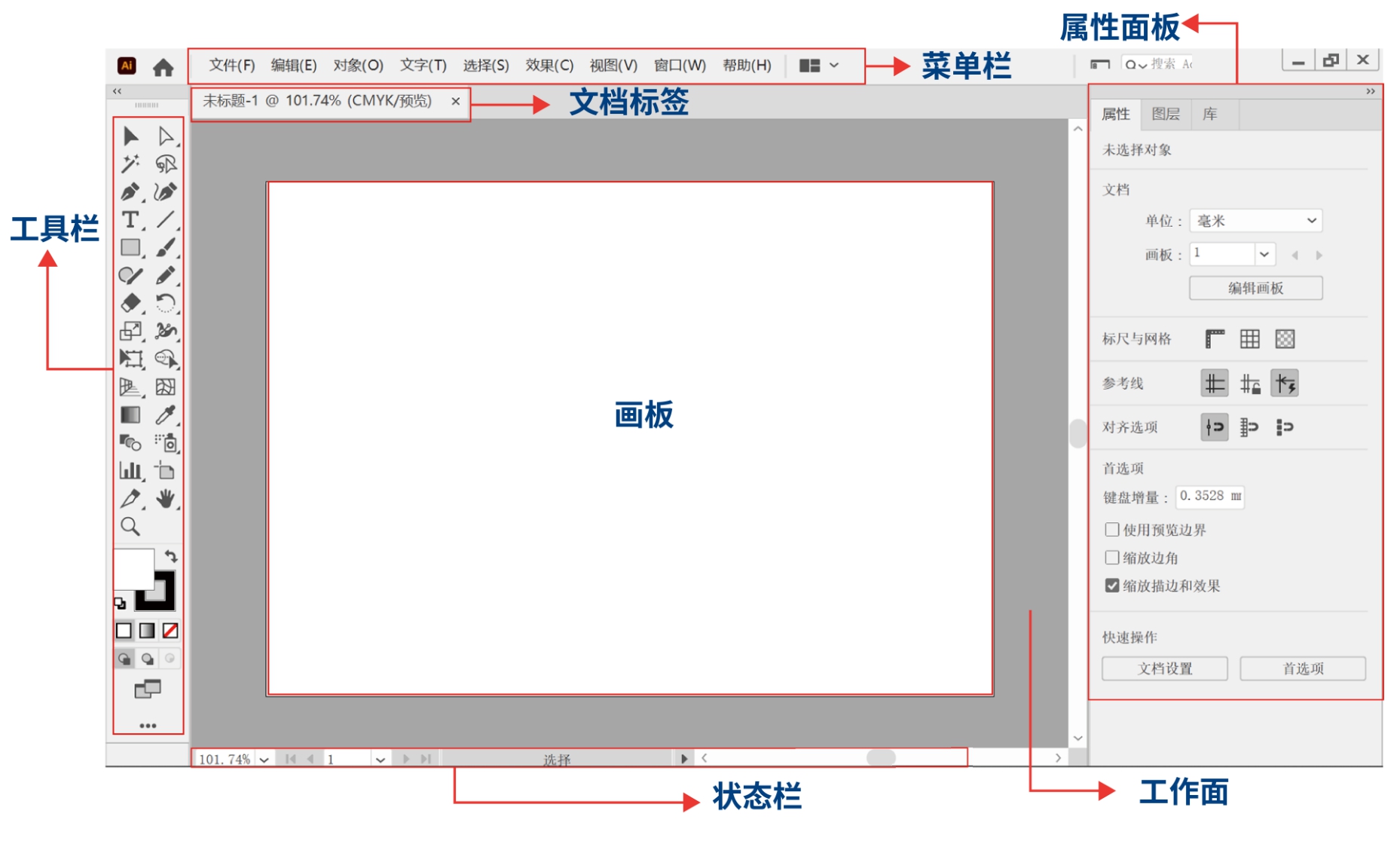Select the Scale tool
This screenshot has width=1400, height=850.
click(x=130, y=331)
